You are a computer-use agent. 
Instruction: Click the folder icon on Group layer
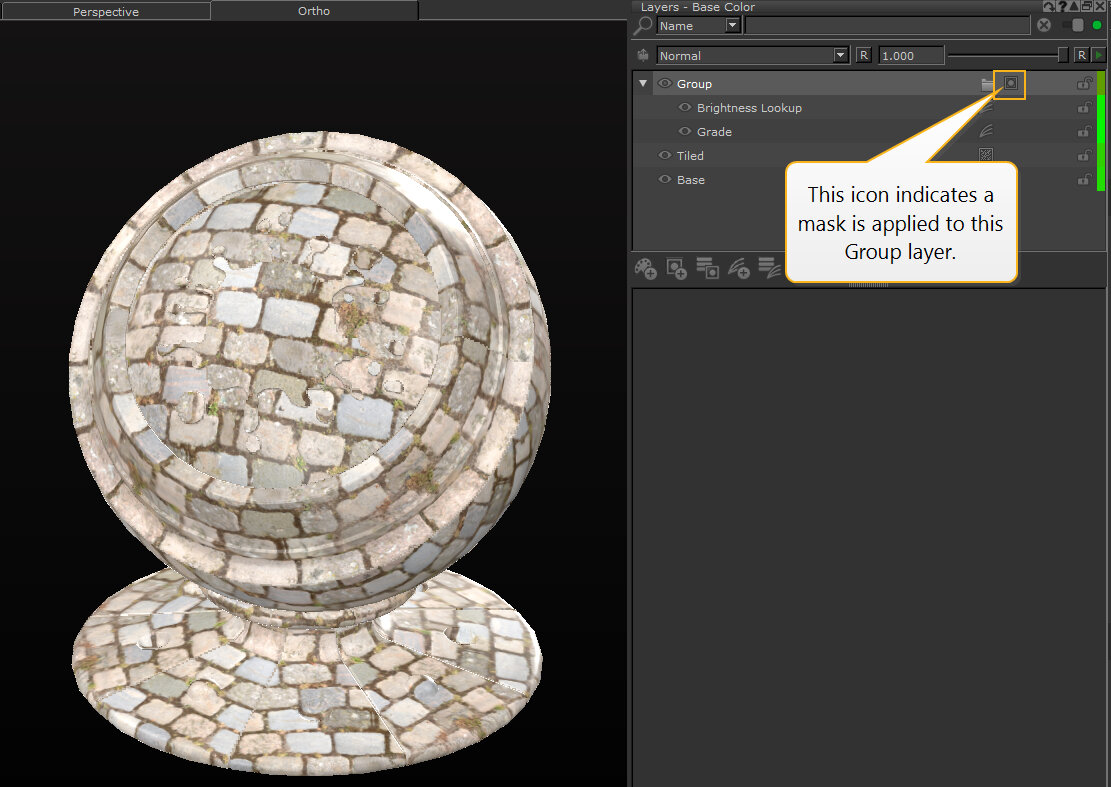(988, 84)
